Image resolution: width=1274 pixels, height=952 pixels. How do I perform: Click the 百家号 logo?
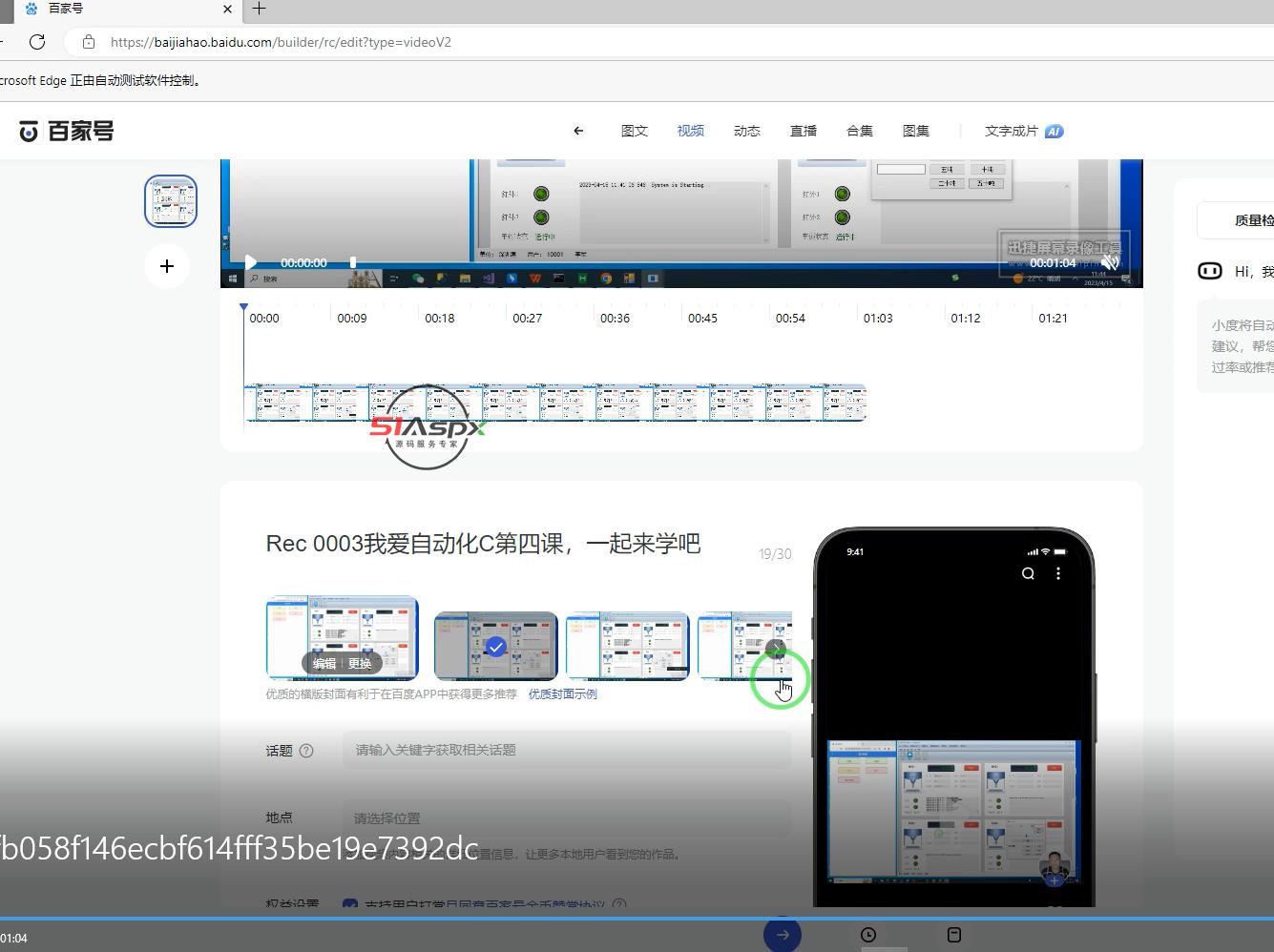point(67,131)
